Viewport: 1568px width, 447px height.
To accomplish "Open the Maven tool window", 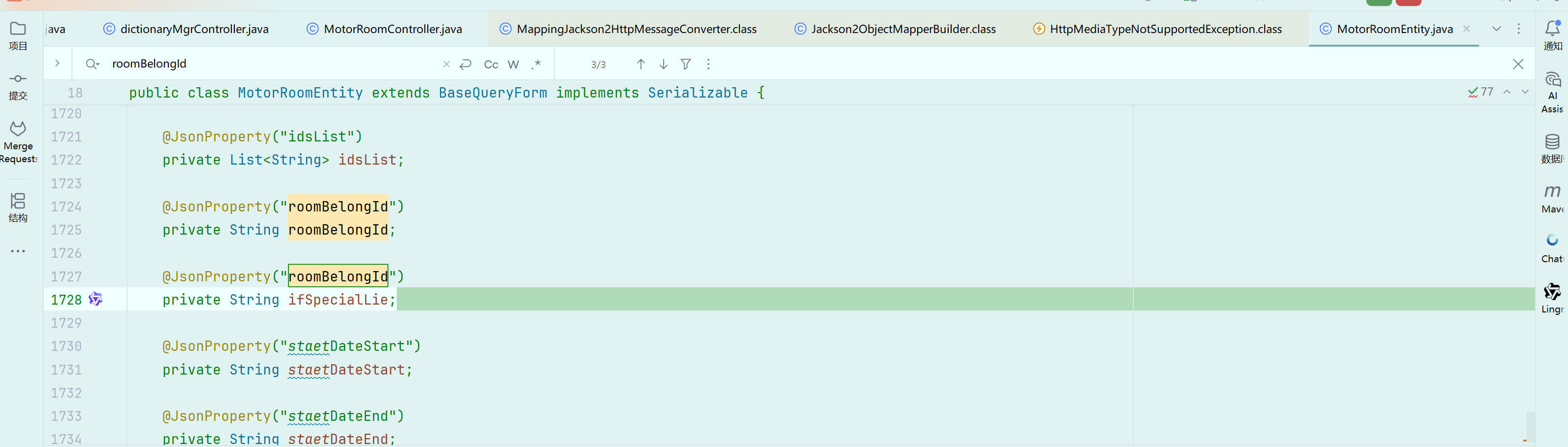I will point(1552,199).
